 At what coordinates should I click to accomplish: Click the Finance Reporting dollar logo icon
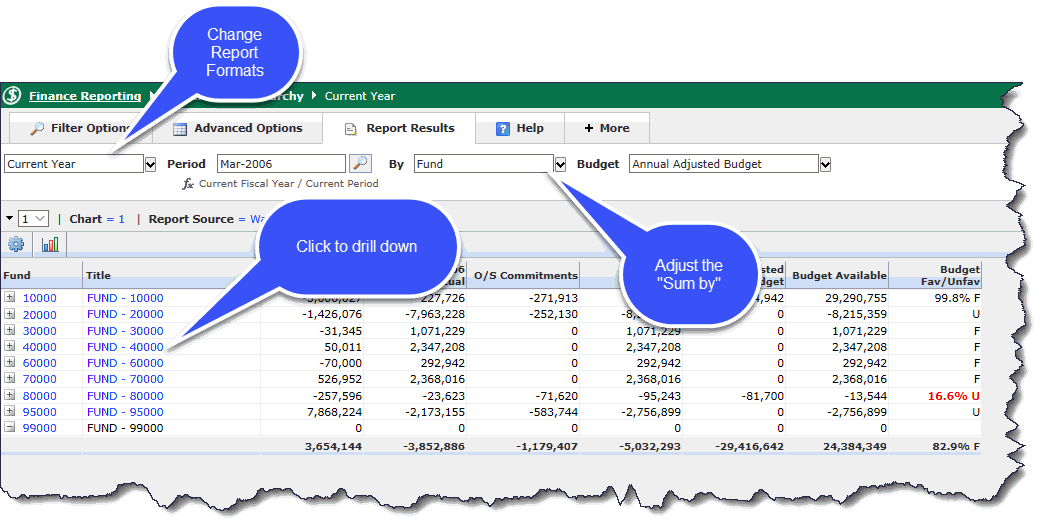(x=12, y=96)
